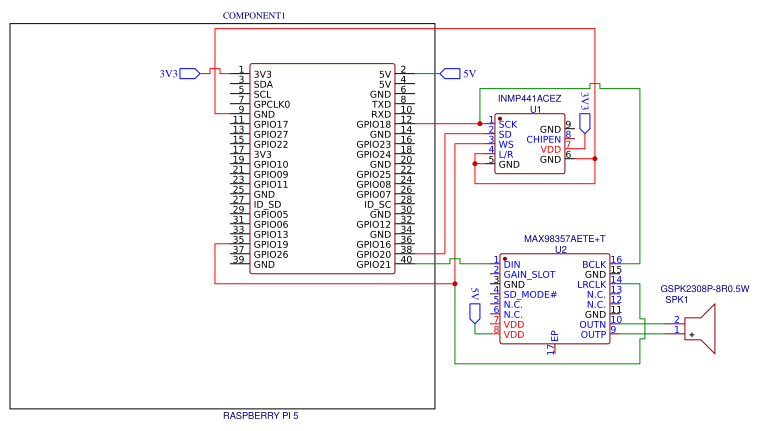Click the wire junction dot at the INMP441 SCK pin

pyautogui.click(x=480, y=124)
